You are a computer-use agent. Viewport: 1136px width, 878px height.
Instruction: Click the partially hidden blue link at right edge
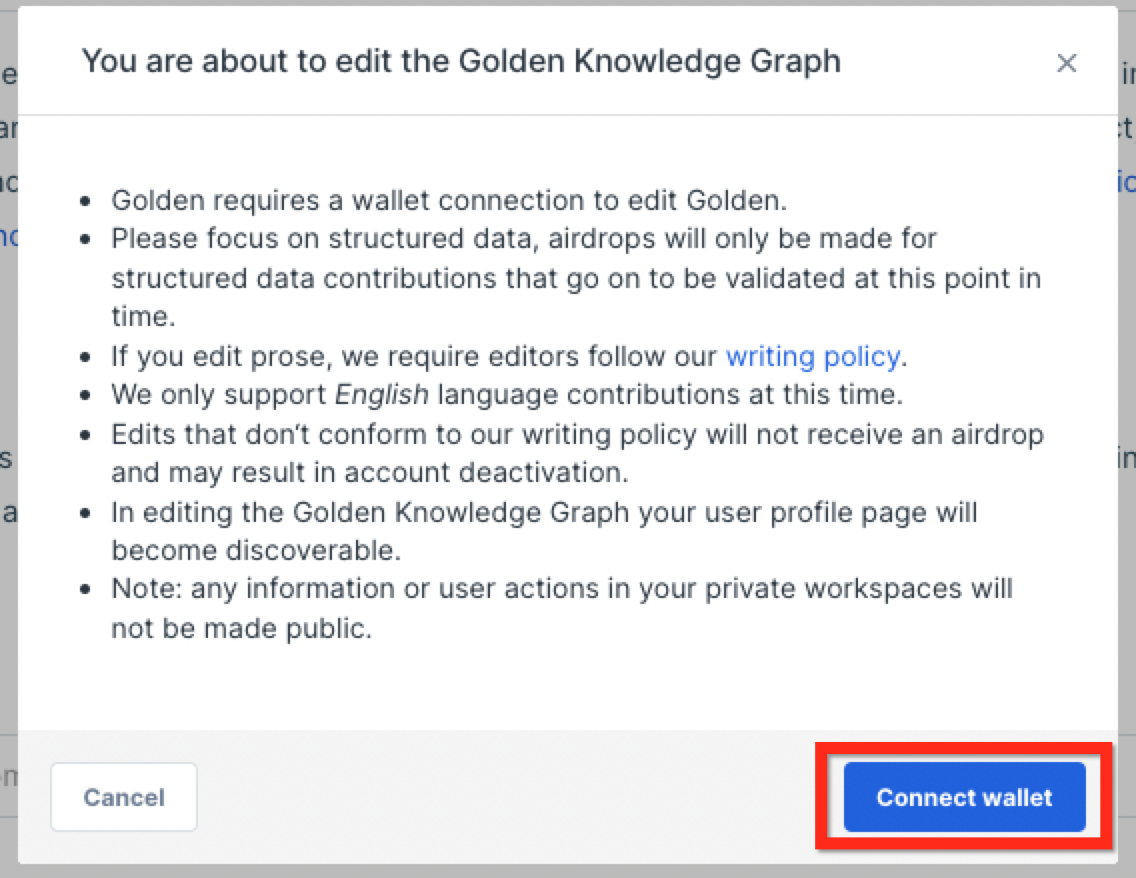click(1126, 181)
